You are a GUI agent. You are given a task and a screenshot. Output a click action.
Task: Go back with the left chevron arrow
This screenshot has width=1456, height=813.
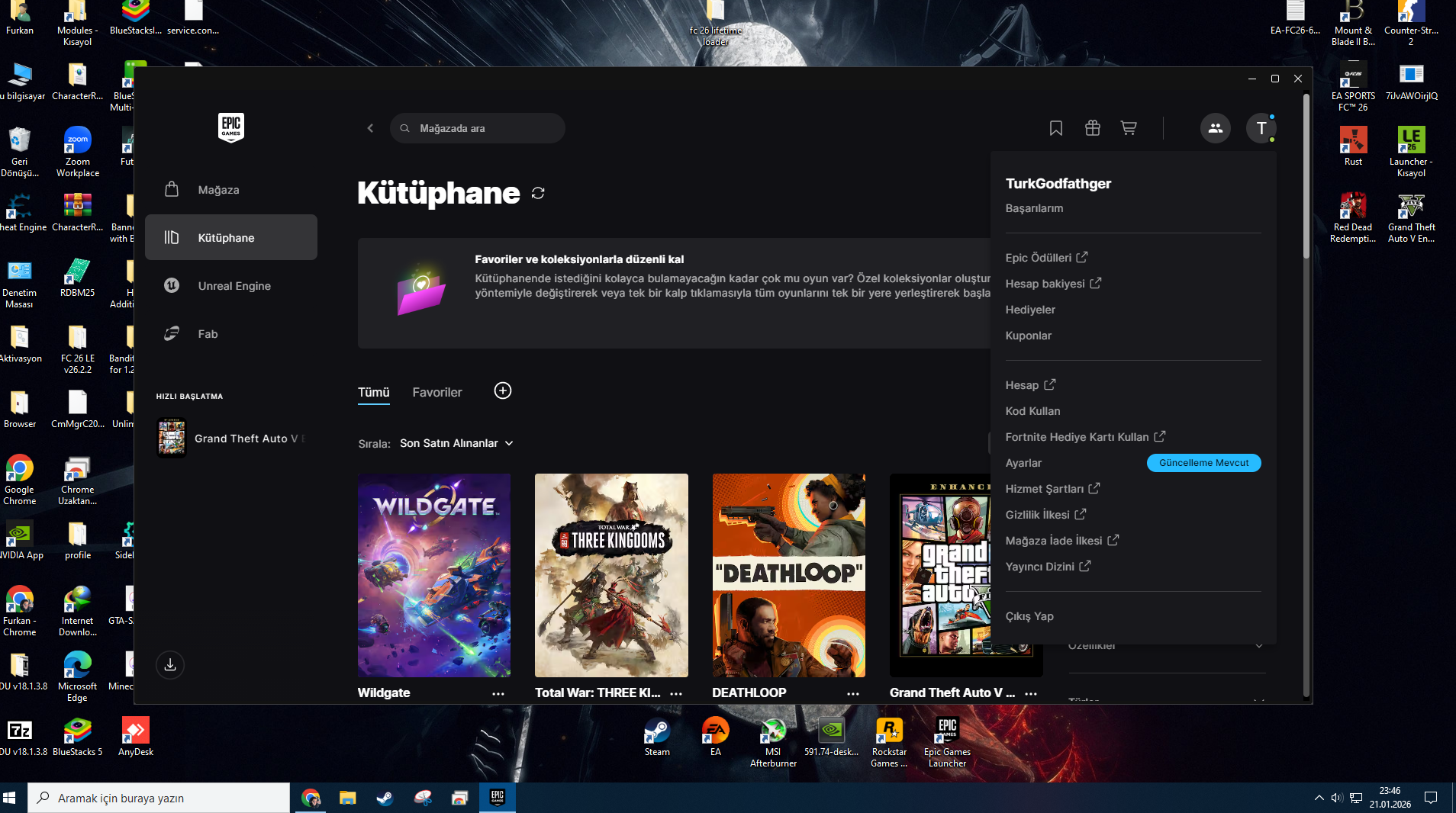point(370,128)
